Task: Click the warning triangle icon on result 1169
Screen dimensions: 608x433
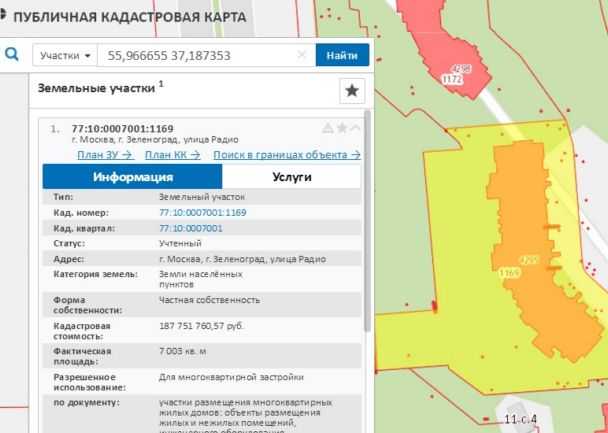Action: pyautogui.click(x=328, y=128)
